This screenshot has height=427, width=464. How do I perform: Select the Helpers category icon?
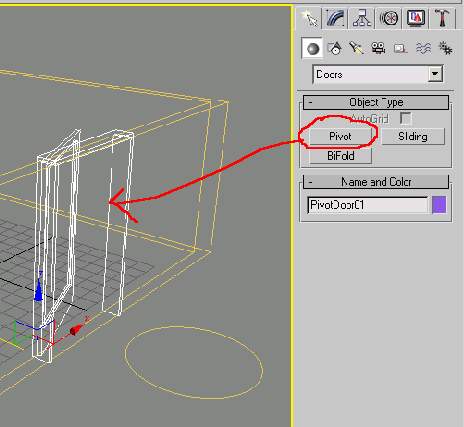click(400, 49)
